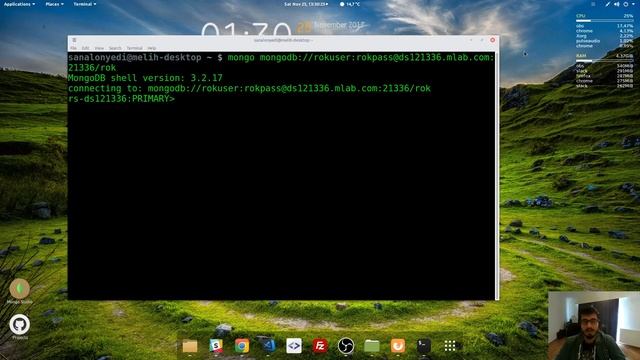Open the Applications menu in top panel

coord(19,4)
